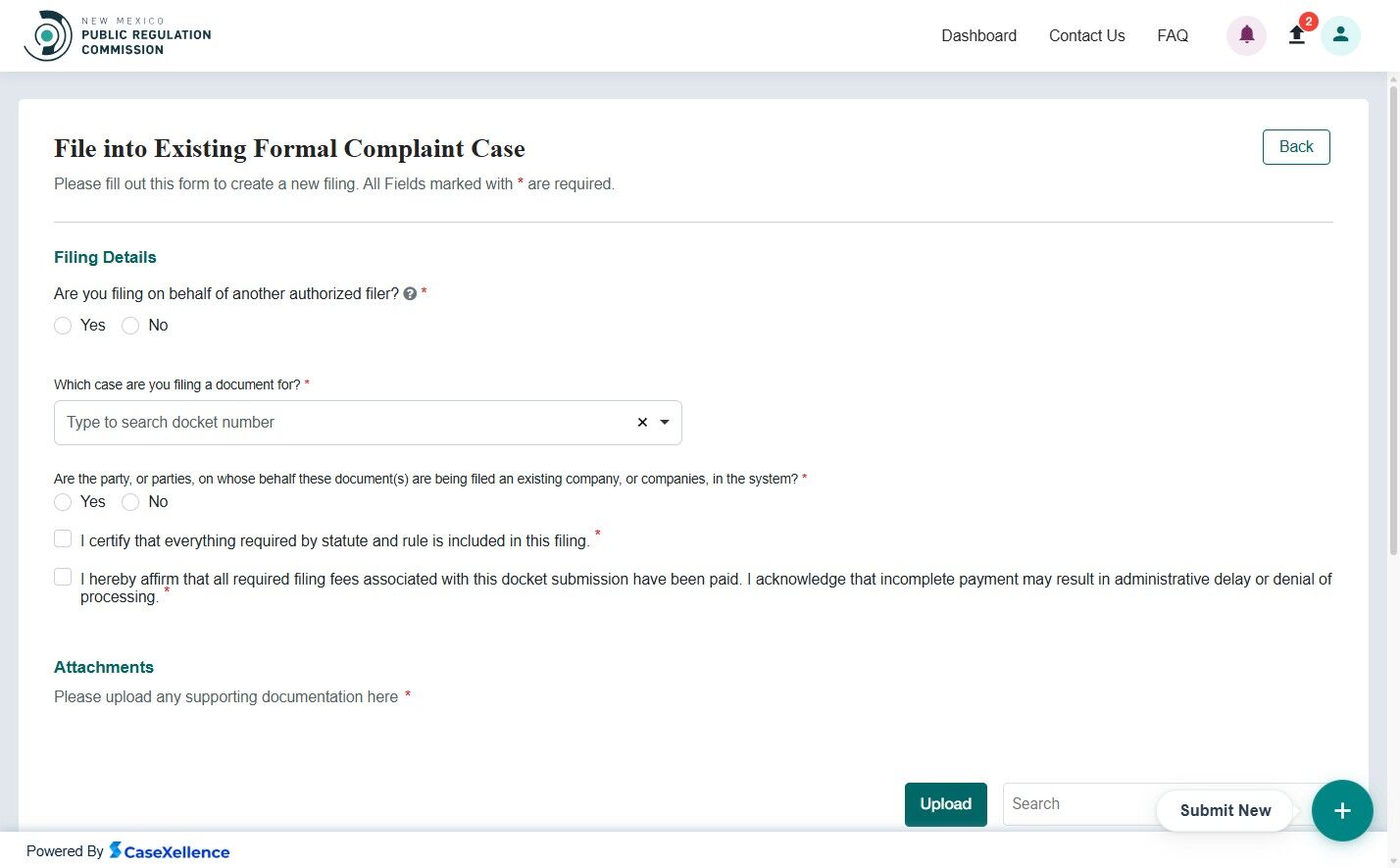The width and height of the screenshot is (1400, 868).
Task: Expand the docket number dropdown
Action: click(x=665, y=422)
